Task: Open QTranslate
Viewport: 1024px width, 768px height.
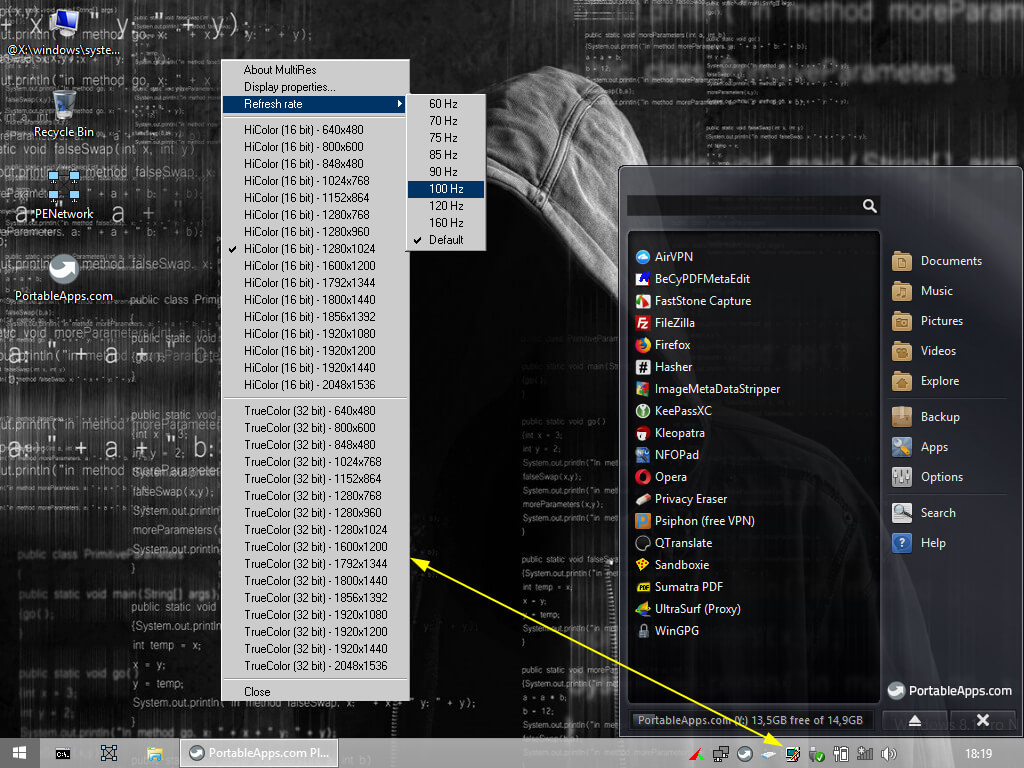Action: click(673, 543)
